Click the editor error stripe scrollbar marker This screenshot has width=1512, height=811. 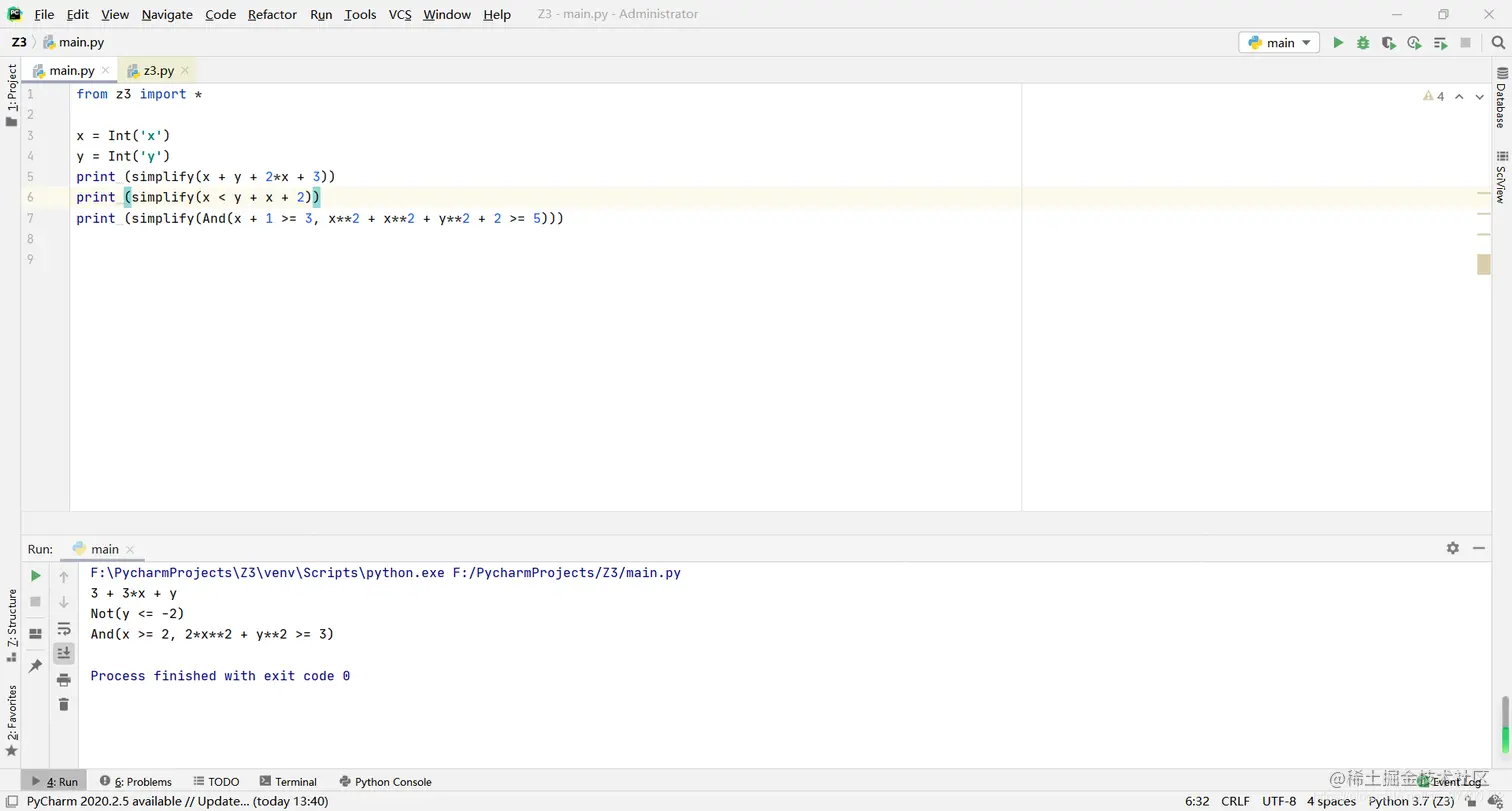tap(1484, 264)
